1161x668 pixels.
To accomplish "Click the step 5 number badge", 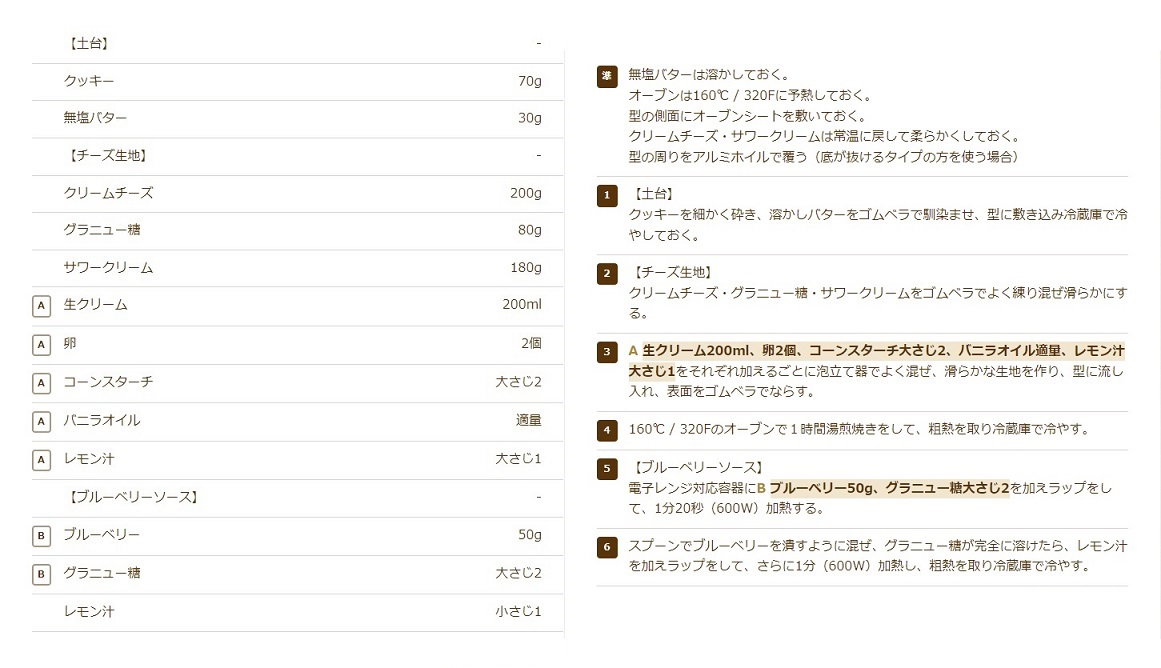I will [607, 468].
